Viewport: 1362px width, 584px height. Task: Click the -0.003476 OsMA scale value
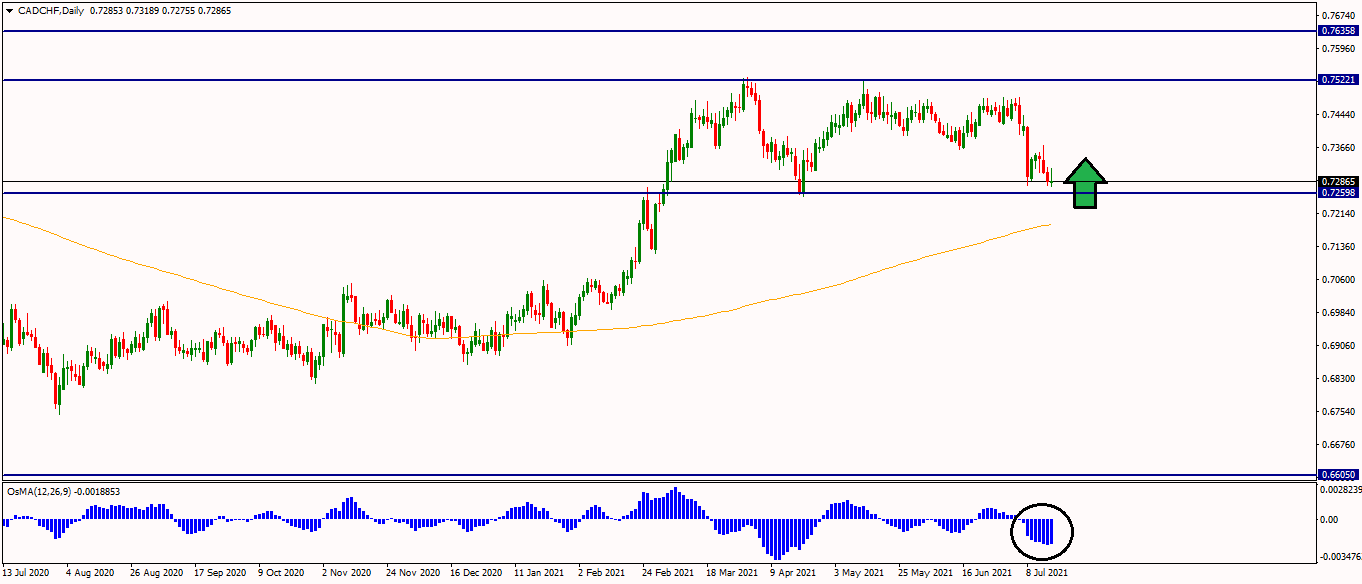(x=1339, y=556)
